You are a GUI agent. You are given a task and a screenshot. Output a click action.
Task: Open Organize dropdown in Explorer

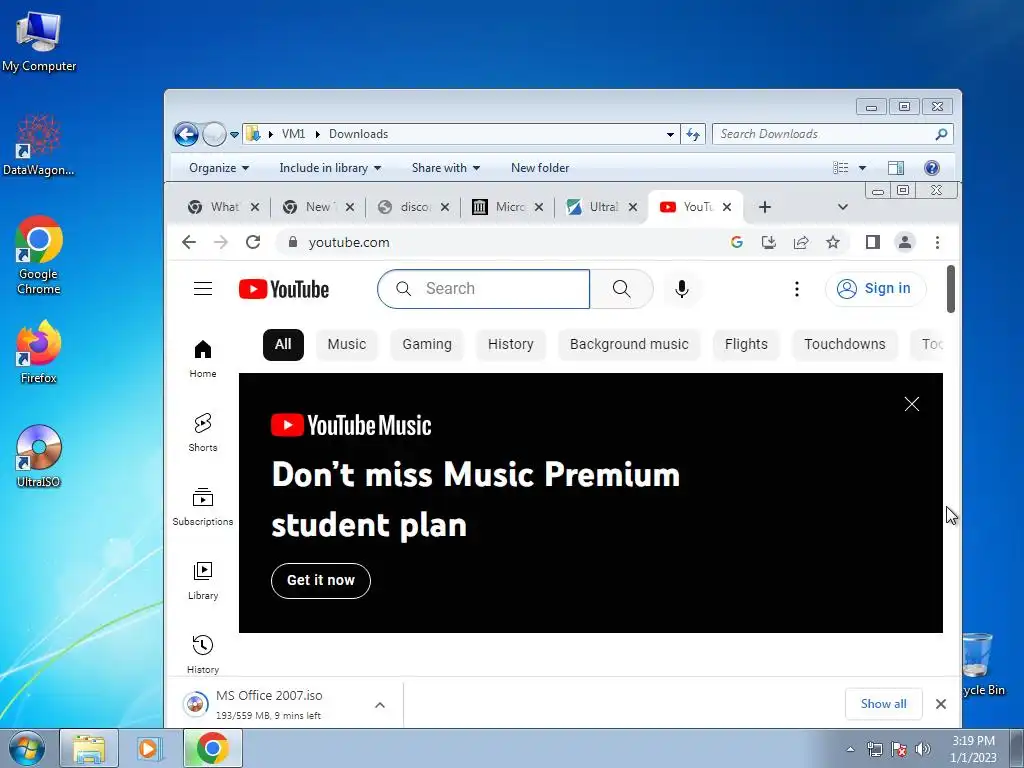[219, 168]
